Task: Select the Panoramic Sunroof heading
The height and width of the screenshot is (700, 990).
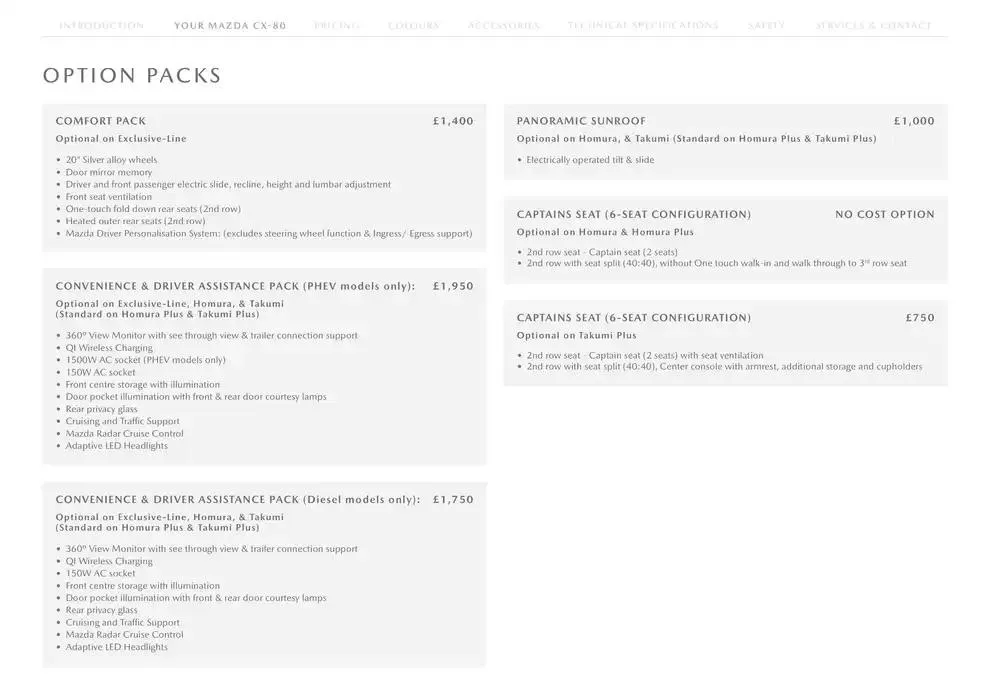Action: pos(581,121)
